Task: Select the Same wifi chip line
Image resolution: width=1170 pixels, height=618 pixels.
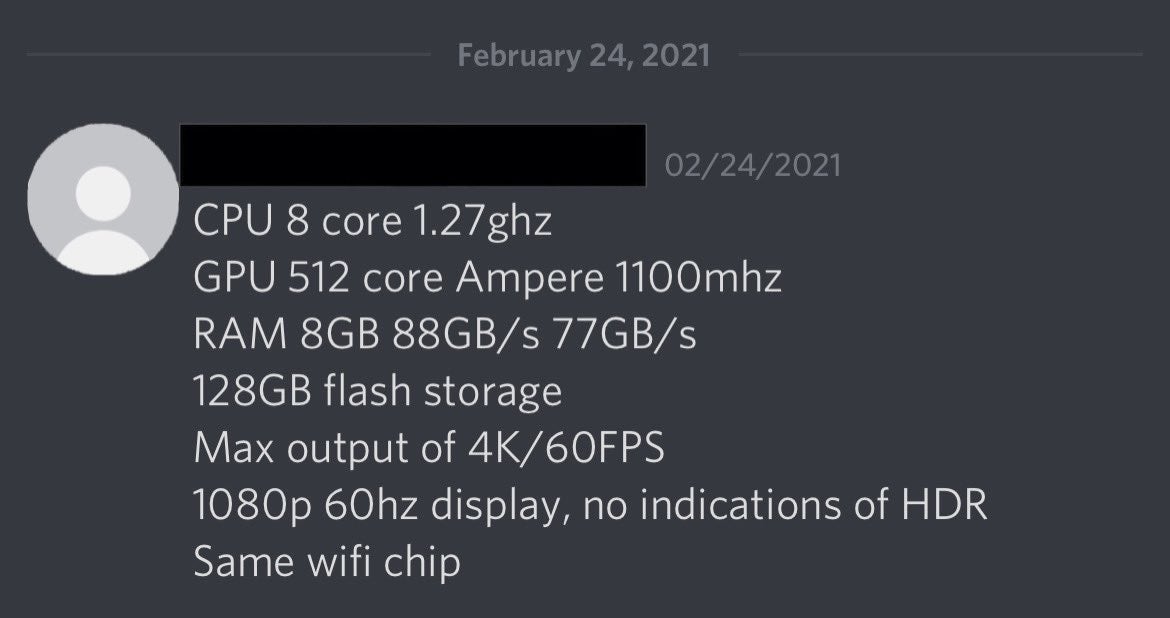Action: tap(327, 562)
